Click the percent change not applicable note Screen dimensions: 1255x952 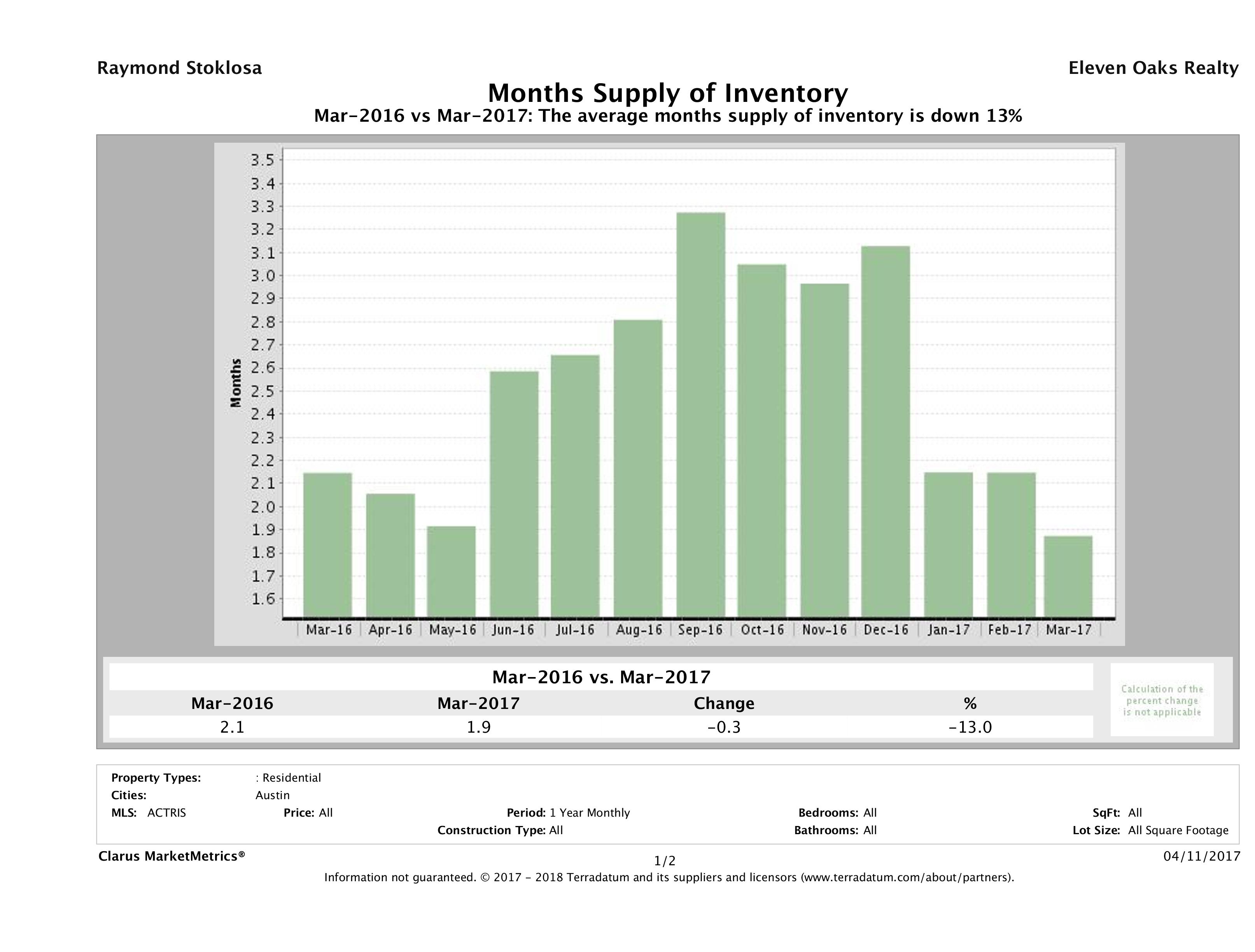pos(1161,701)
